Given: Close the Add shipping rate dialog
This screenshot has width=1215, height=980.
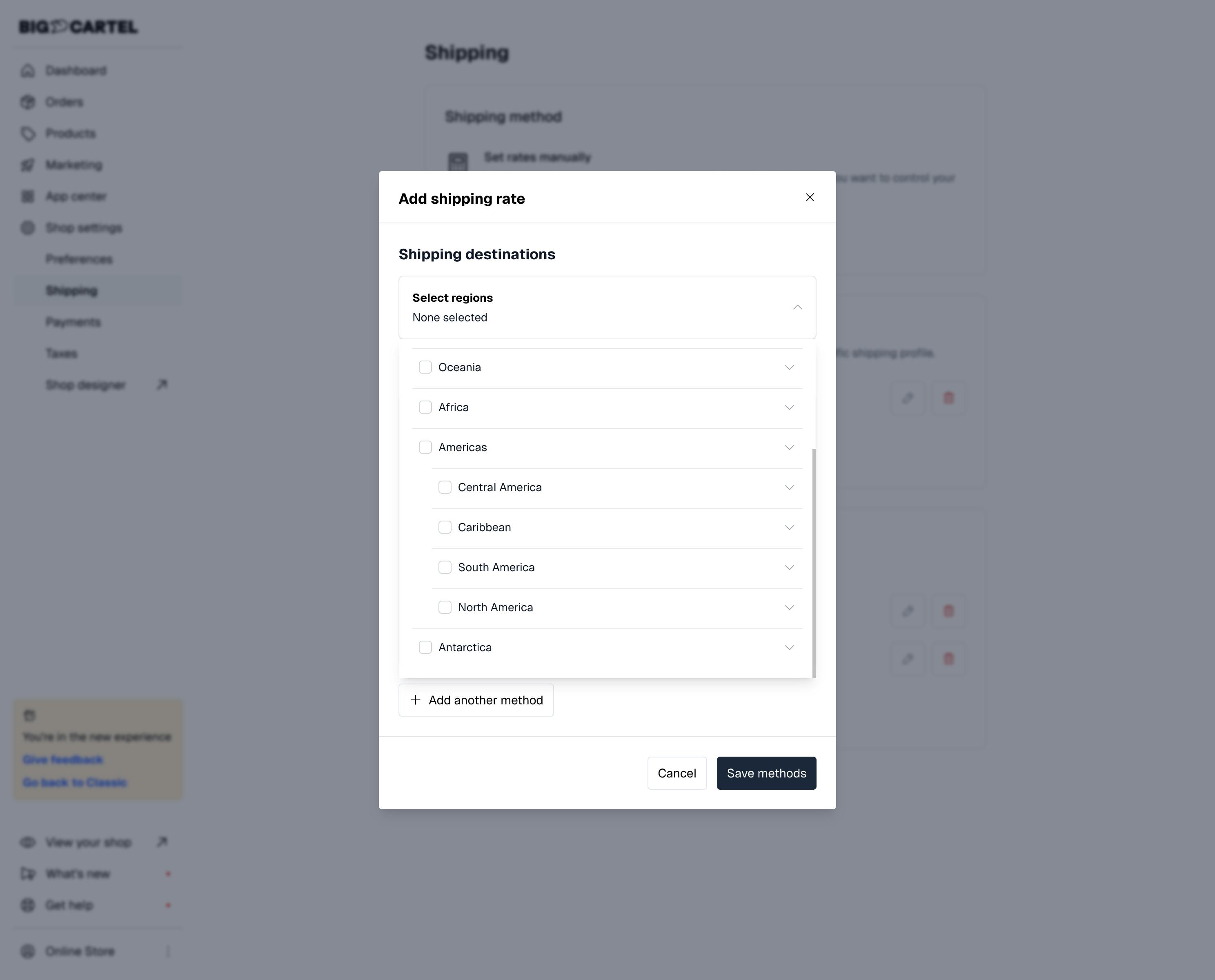Looking at the screenshot, I should tap(810, 197).
